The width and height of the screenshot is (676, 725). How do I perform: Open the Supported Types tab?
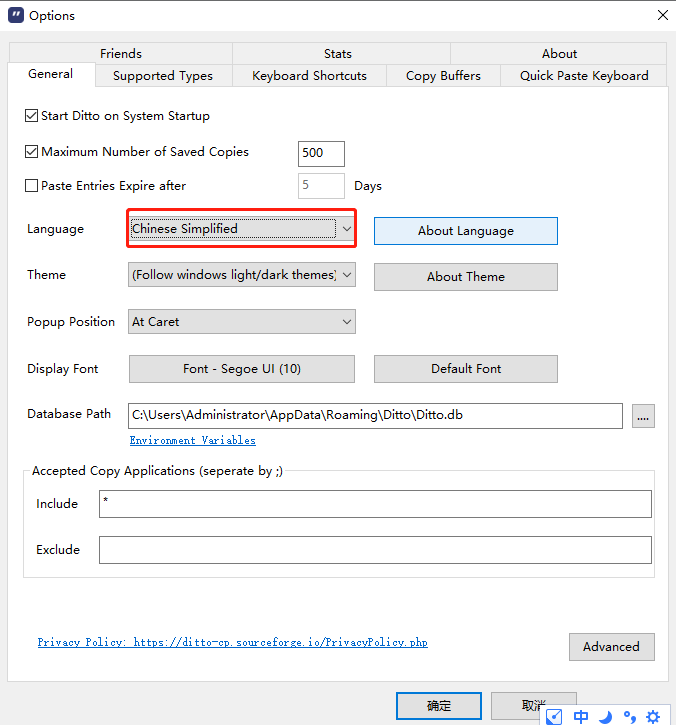click(162, 76)
